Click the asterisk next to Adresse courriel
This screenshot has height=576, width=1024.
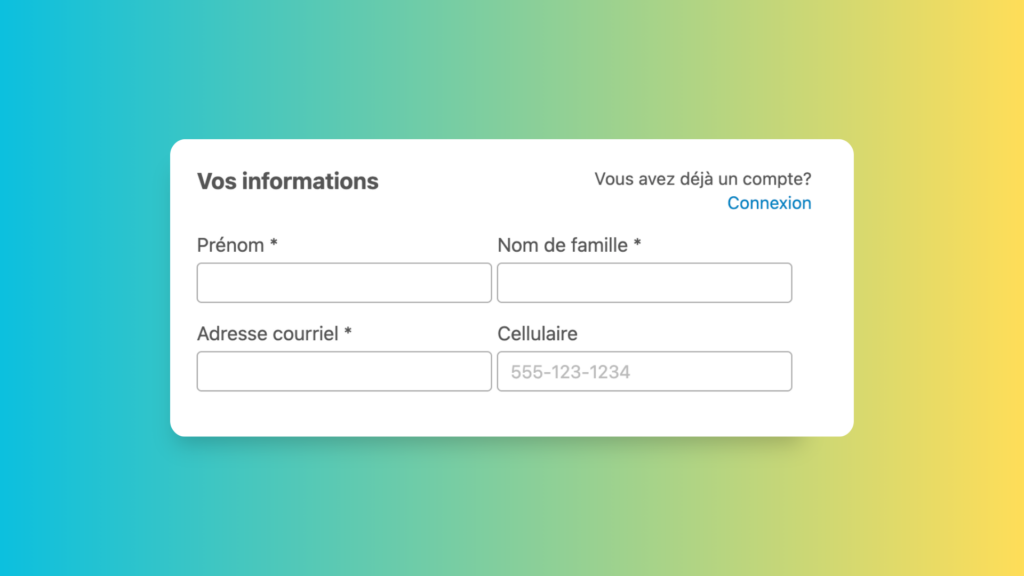[349, 334]
